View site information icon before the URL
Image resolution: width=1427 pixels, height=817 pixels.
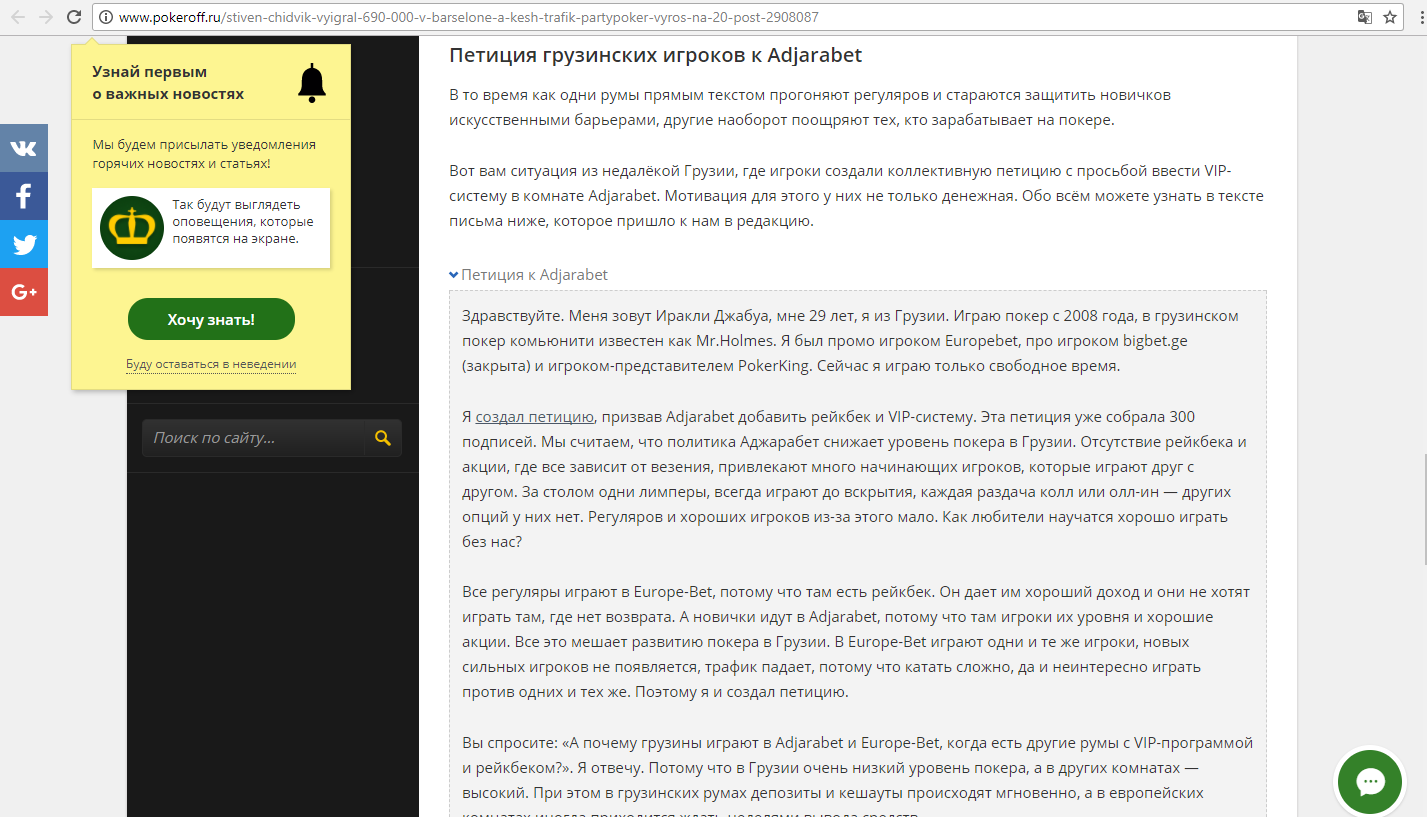click(106, 17)
